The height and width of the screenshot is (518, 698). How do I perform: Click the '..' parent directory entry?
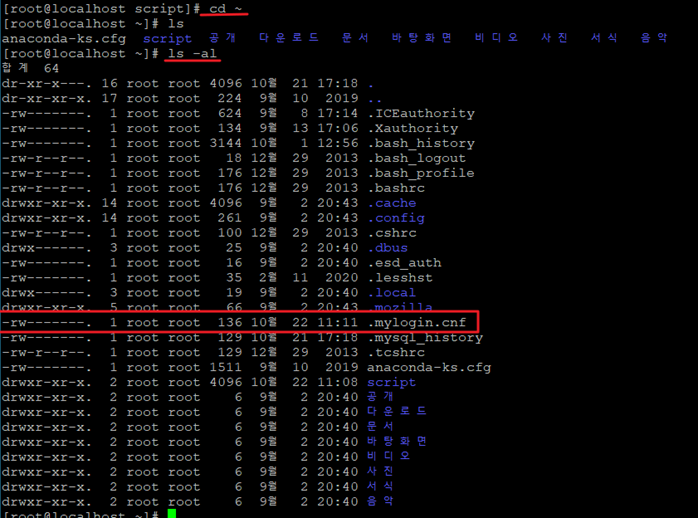click(375, 99)
